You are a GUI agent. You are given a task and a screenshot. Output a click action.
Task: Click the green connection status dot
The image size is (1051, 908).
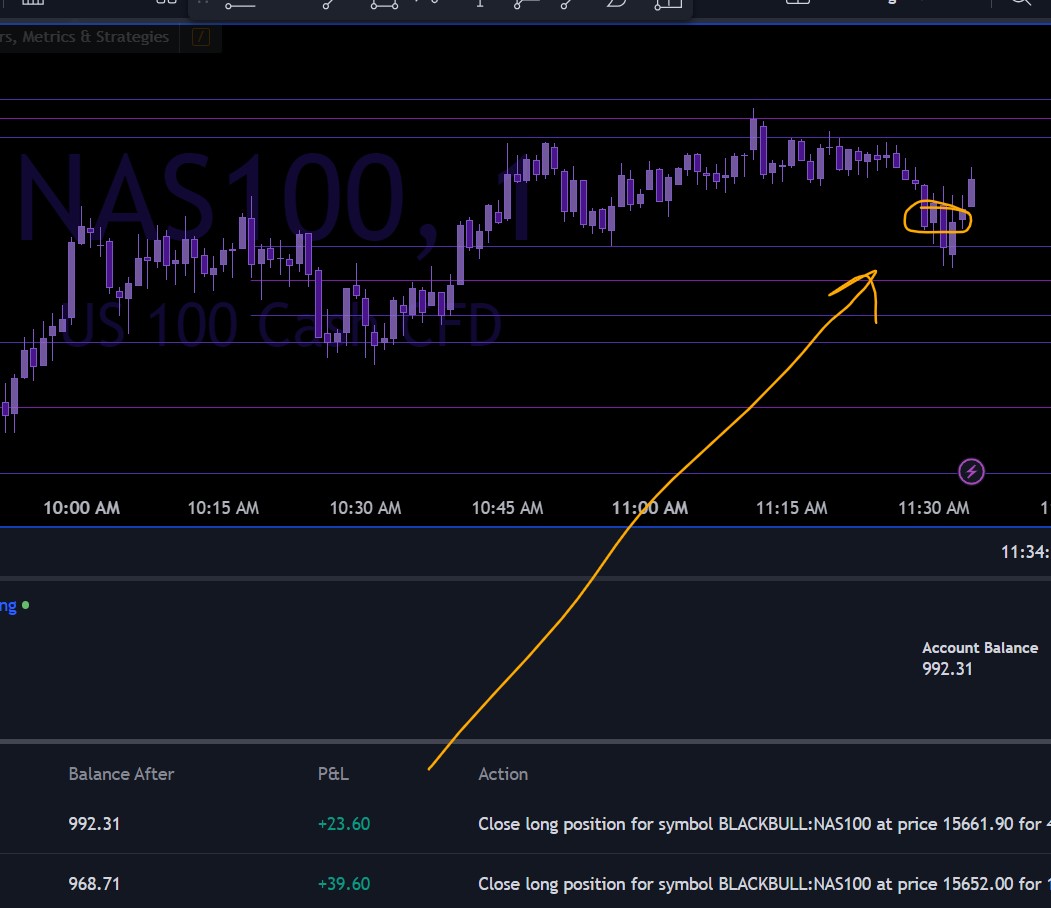pyautogui.click(x=25, y=605)
